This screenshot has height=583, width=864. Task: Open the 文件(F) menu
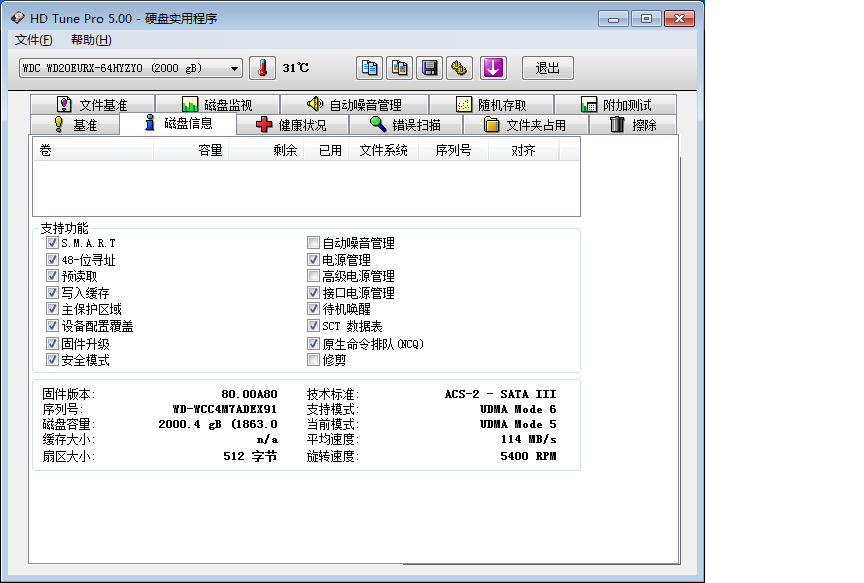tap(34, 40)
